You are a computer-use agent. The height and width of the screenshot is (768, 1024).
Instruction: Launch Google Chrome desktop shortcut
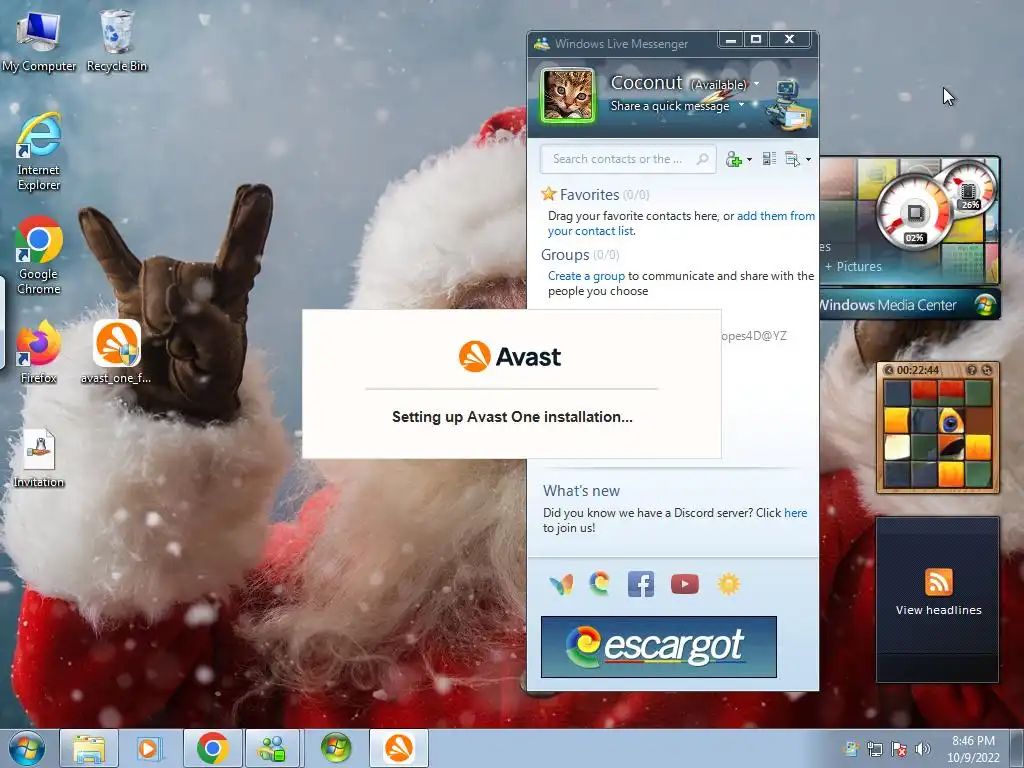(39, 256)
